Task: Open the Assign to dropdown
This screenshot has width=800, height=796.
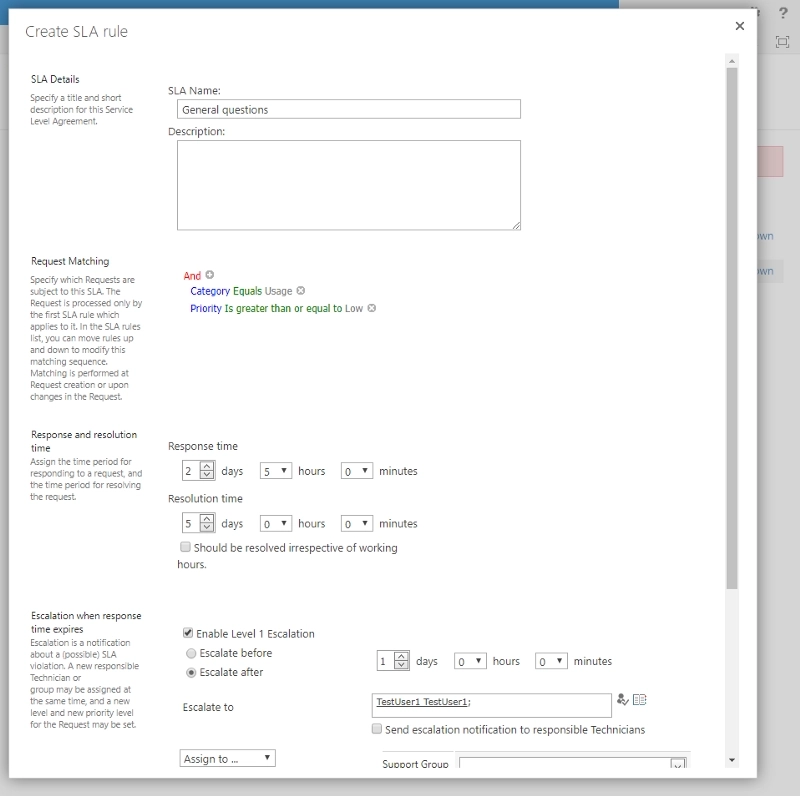Action: (x=227, y=758)
